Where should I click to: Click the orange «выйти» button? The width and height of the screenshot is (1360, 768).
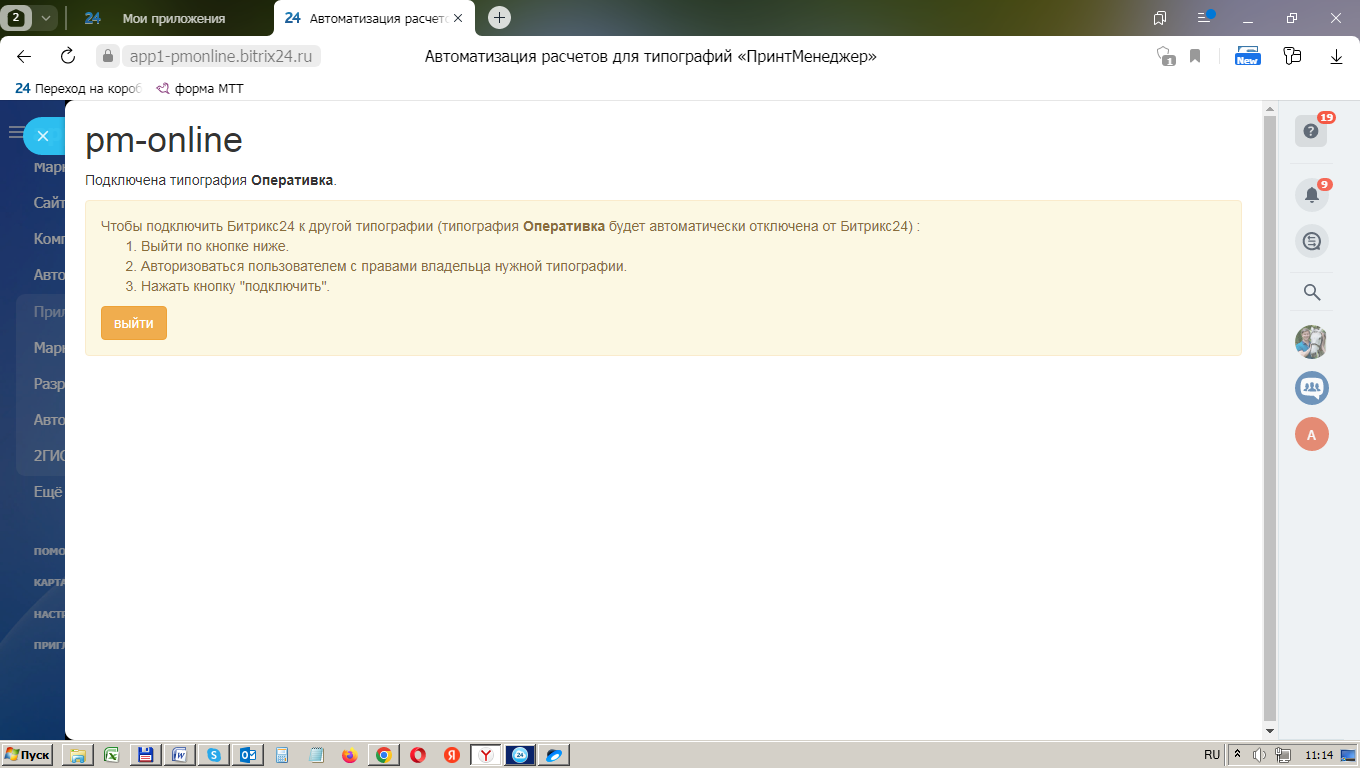click(134, 323)
